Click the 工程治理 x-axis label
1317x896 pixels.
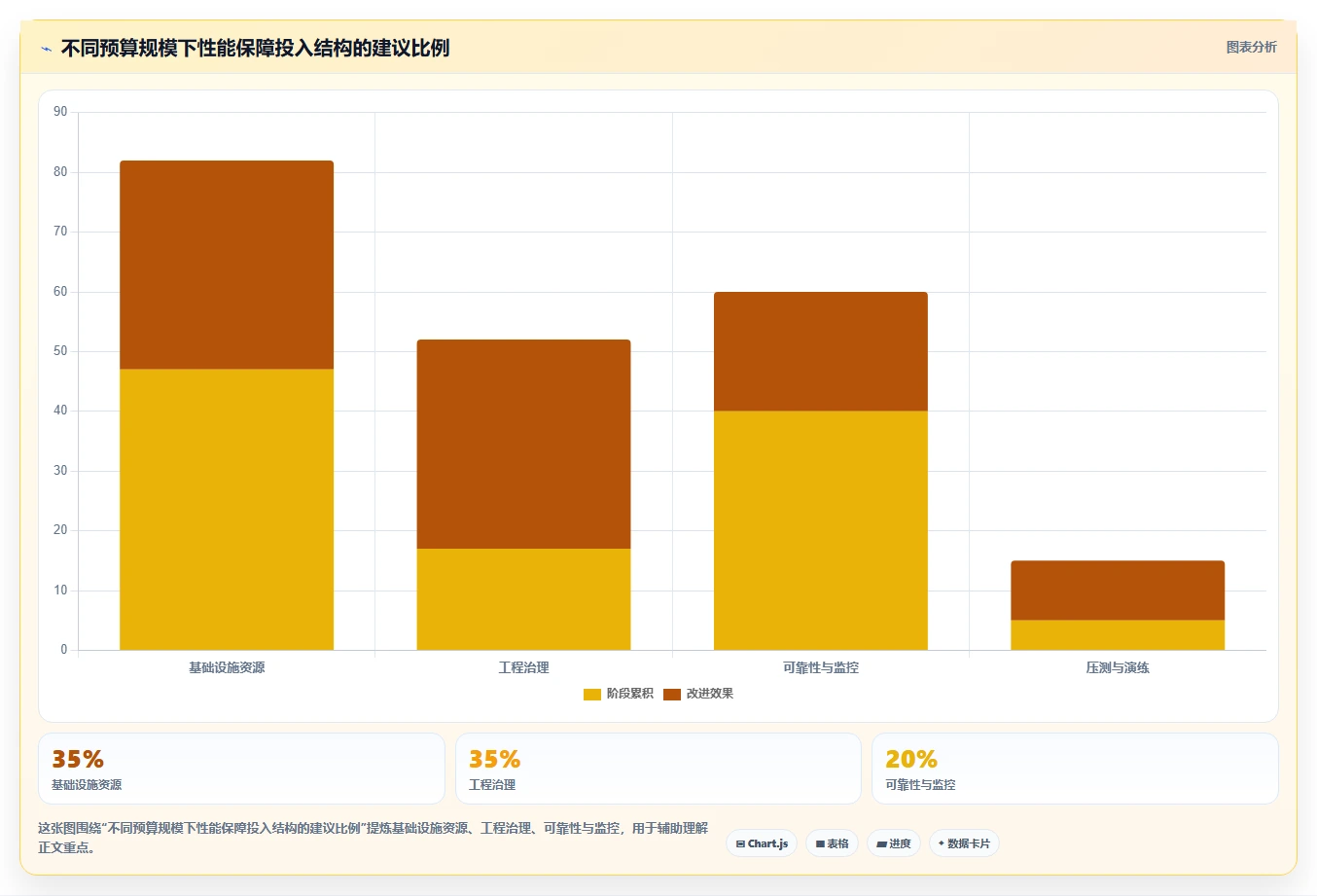(523, 667)
